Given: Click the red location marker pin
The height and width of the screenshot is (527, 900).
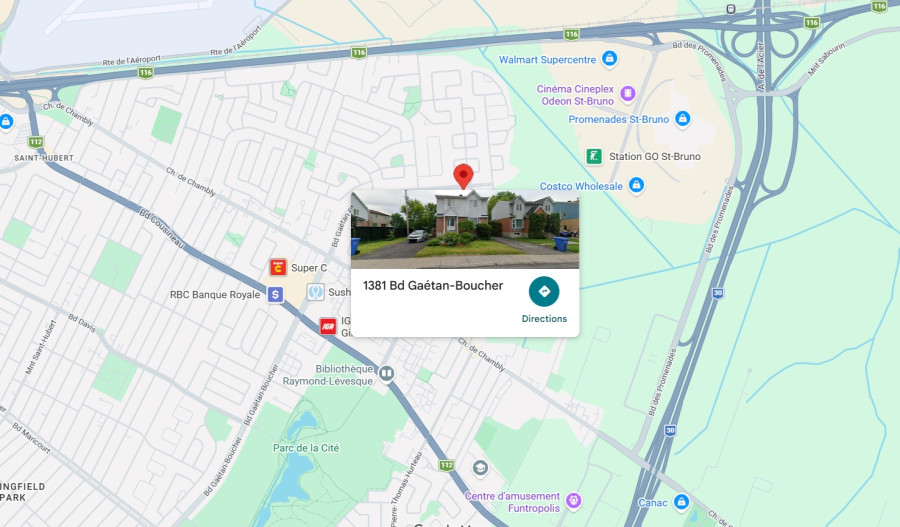Looking at the screenshot, I should tap(463, 176).
